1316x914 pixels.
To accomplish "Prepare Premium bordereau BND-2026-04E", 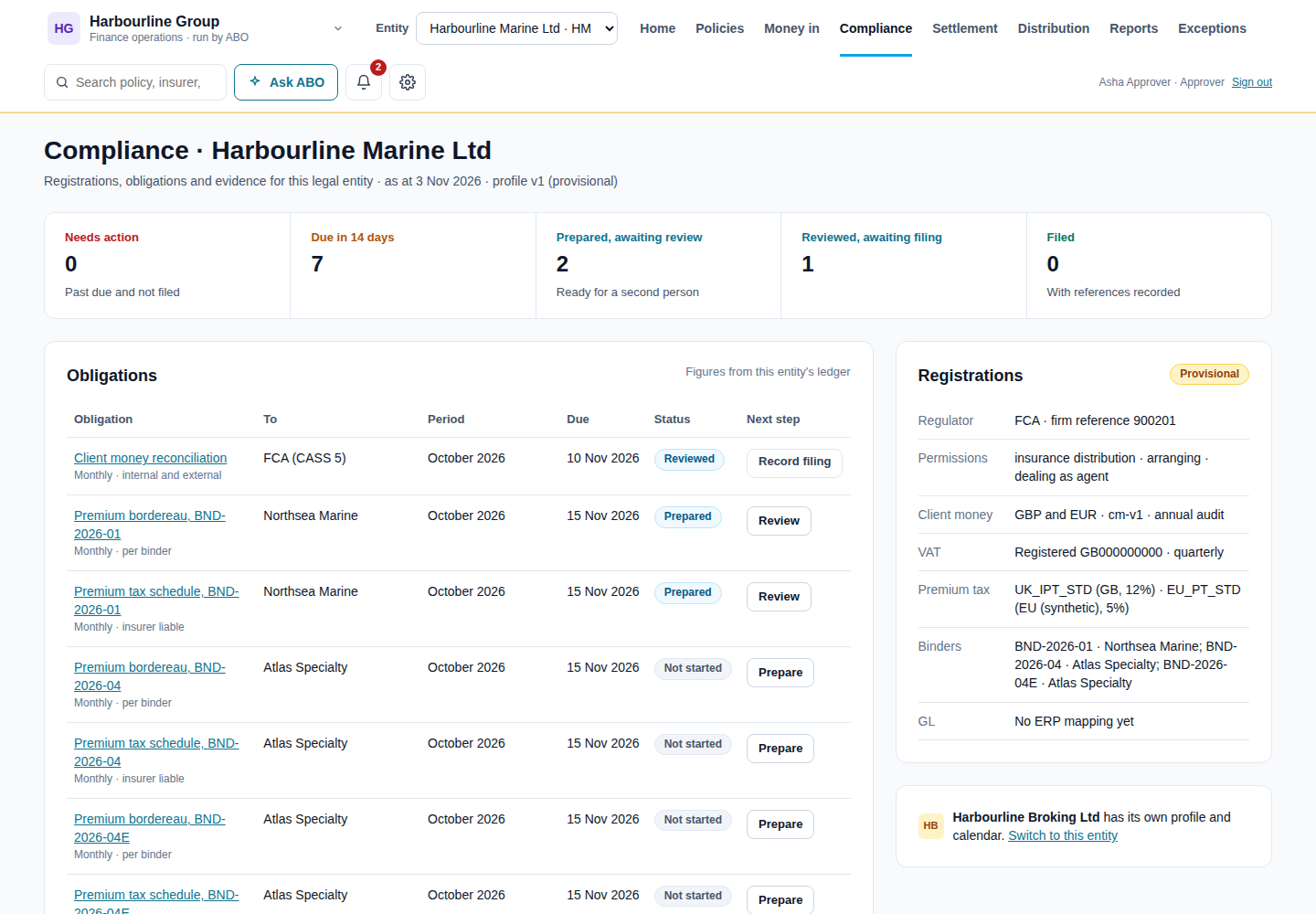I will (x=780, y=824).
